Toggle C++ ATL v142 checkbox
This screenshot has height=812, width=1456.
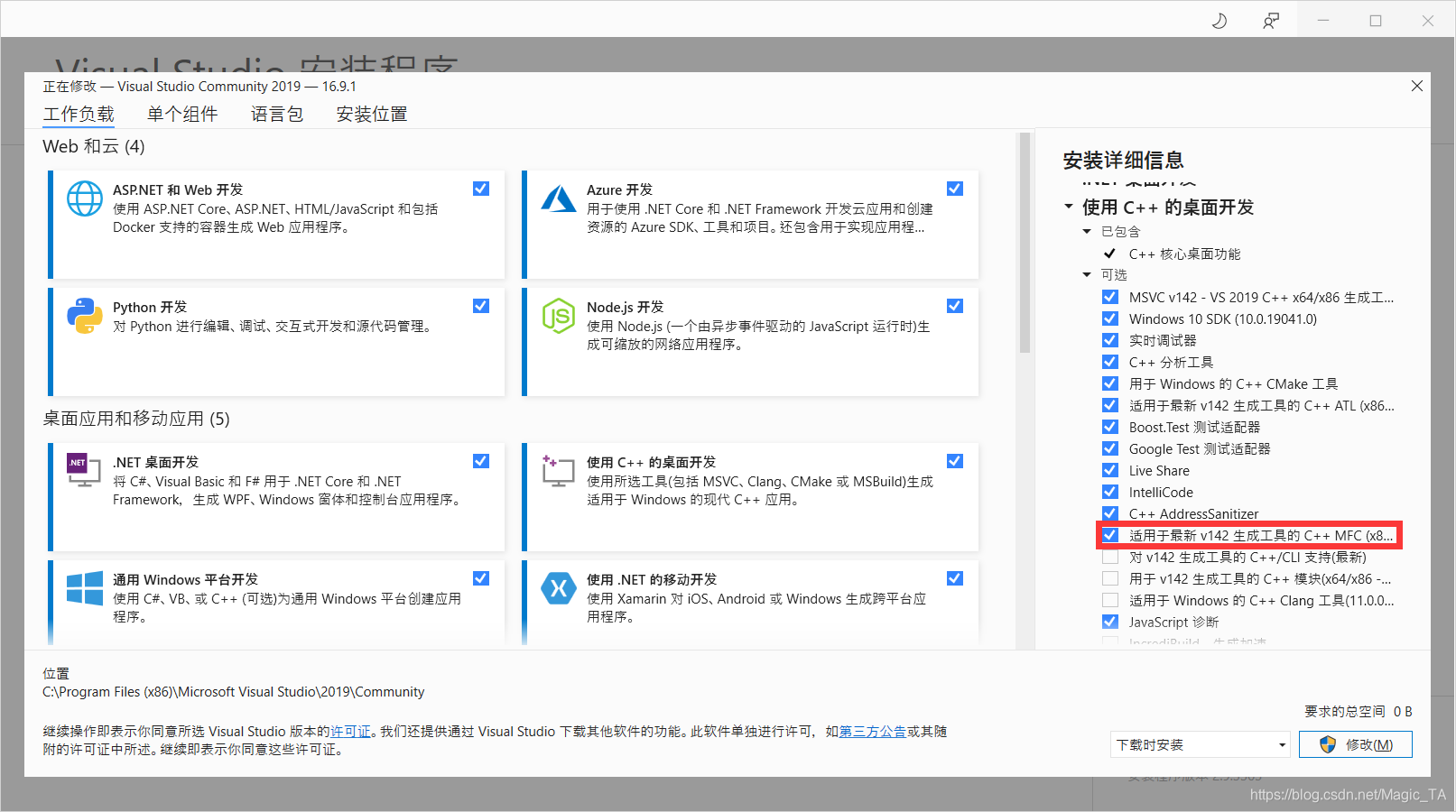point(1110,405)
